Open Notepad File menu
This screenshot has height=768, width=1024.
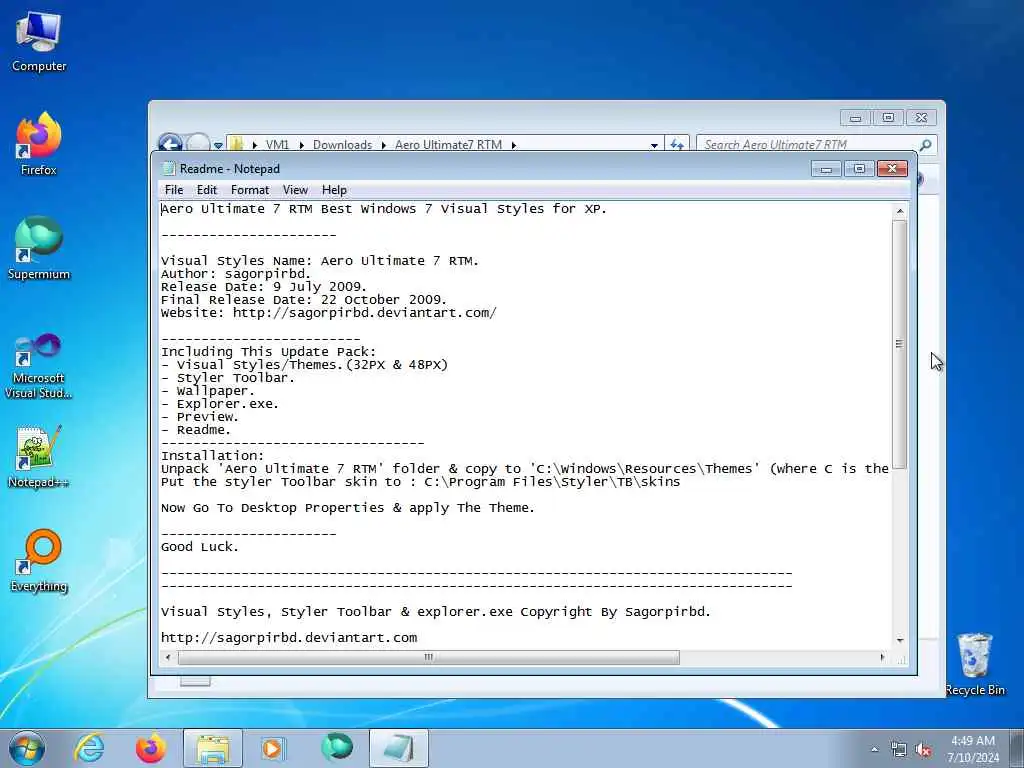(174, 190)
